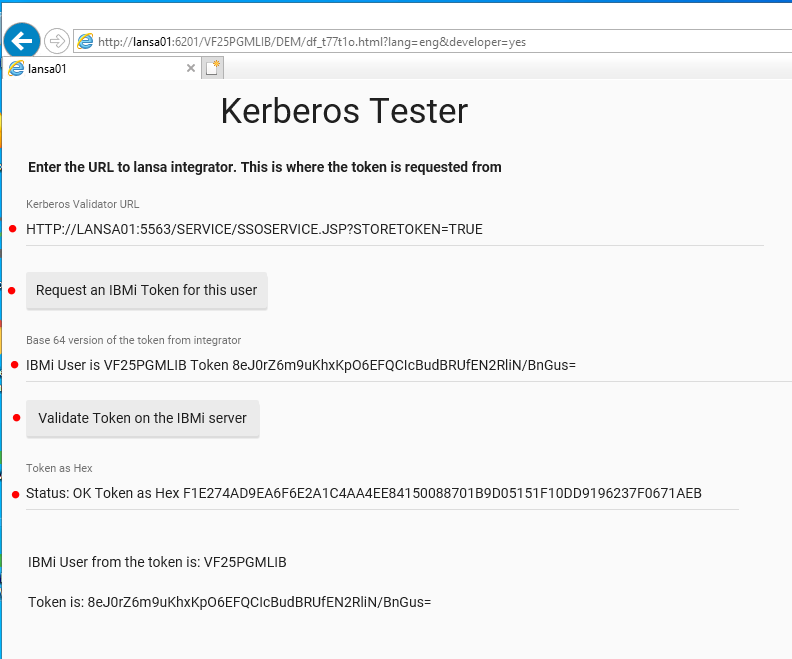Click the browser Back arrow button

[22, 41]
